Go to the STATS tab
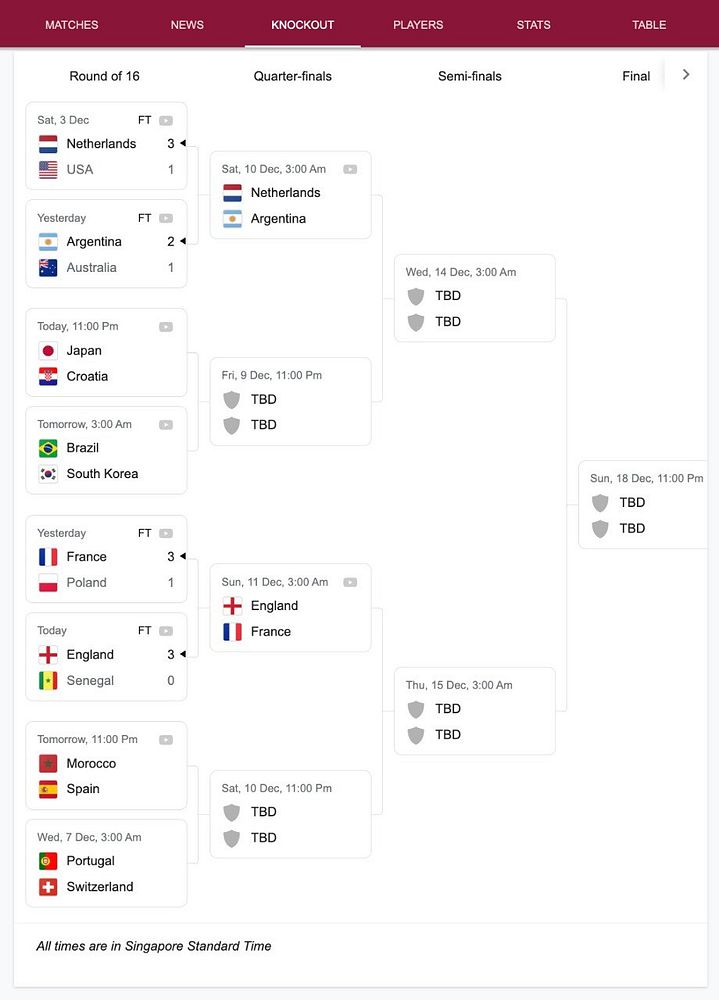Screen dimensions: 719x1000 pos(533,25)
